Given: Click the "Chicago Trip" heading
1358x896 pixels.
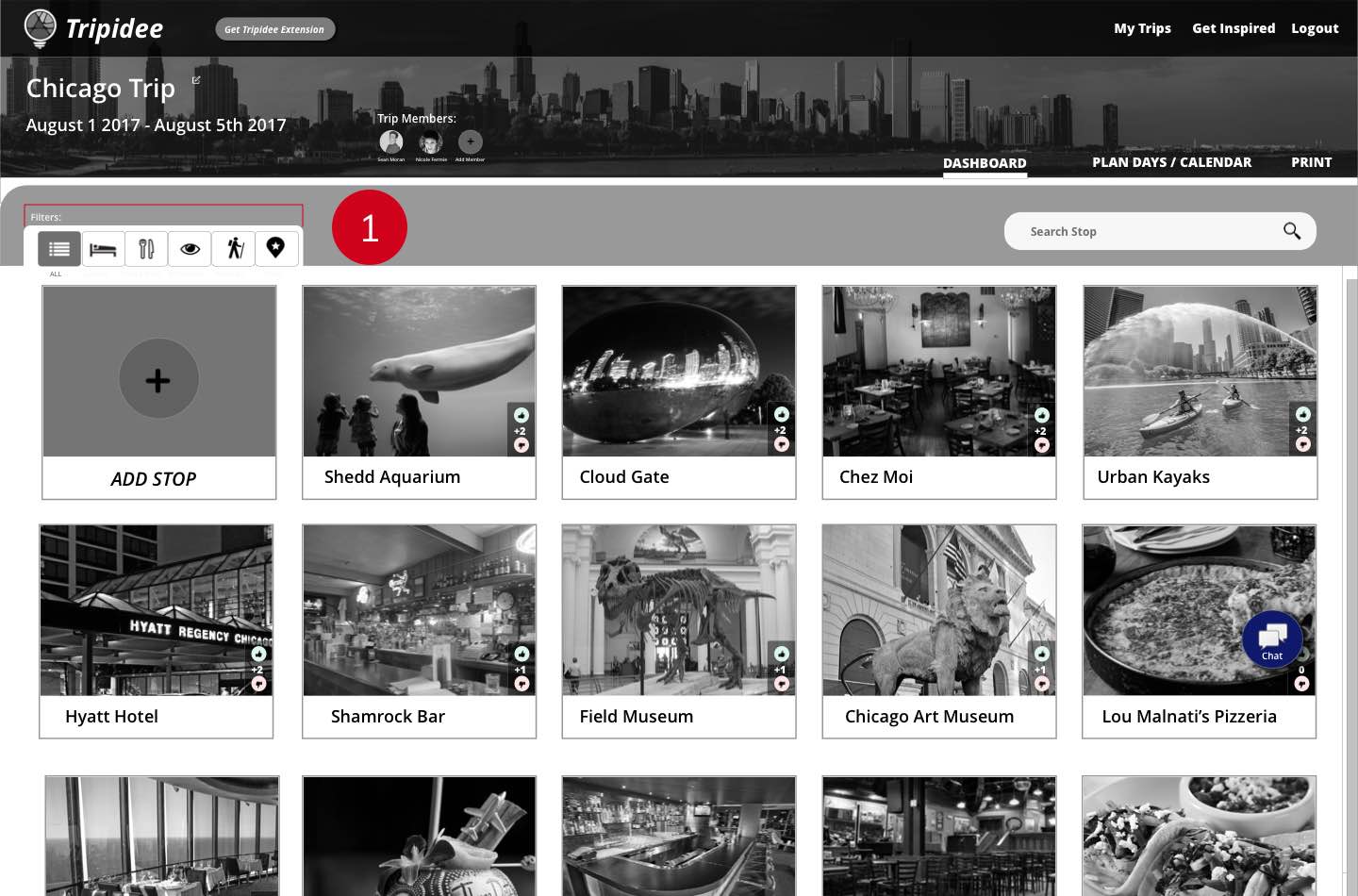Looking at the screenshot, I should 101,89.
